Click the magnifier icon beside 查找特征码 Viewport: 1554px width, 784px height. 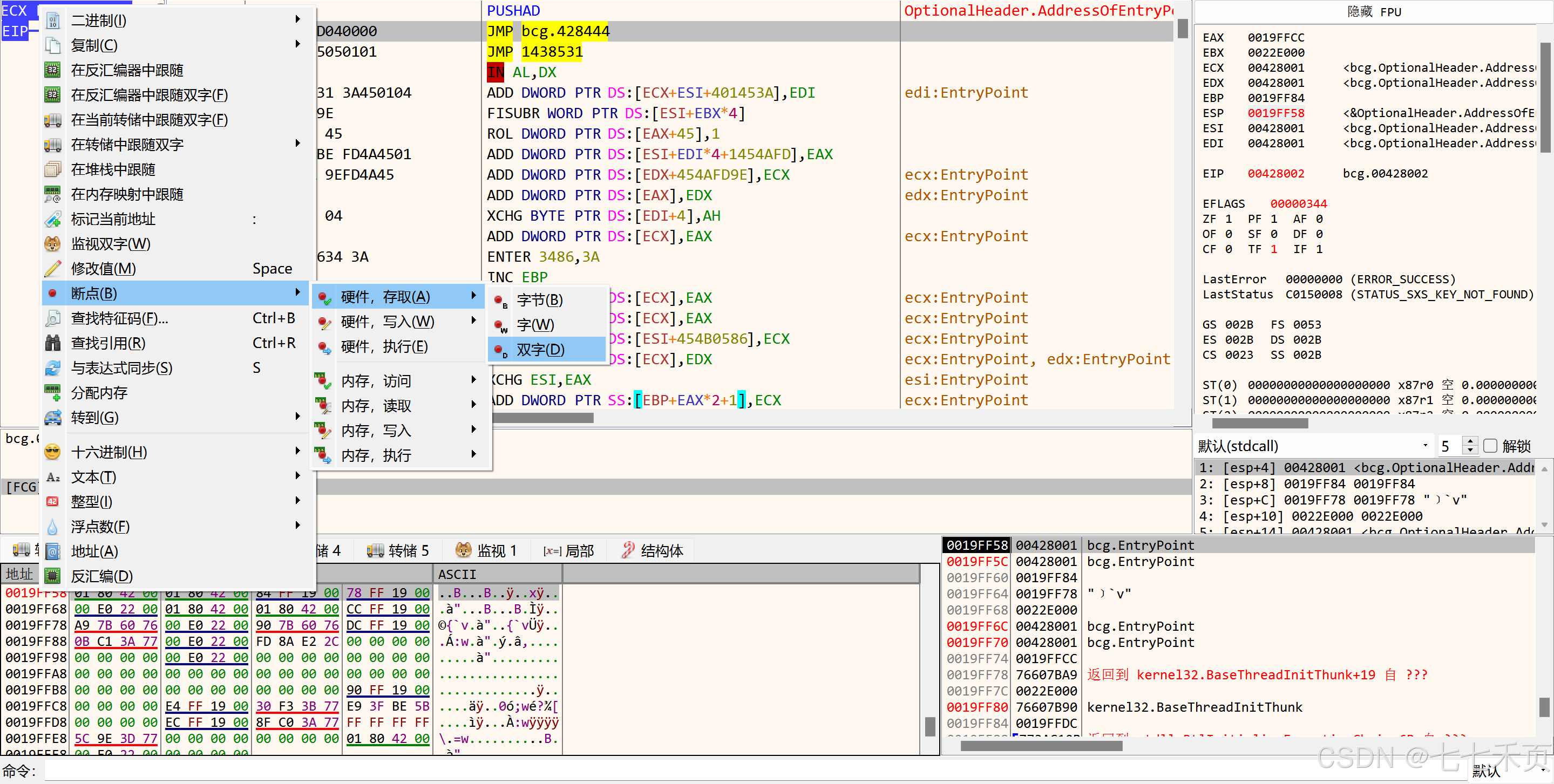[53, 318]
